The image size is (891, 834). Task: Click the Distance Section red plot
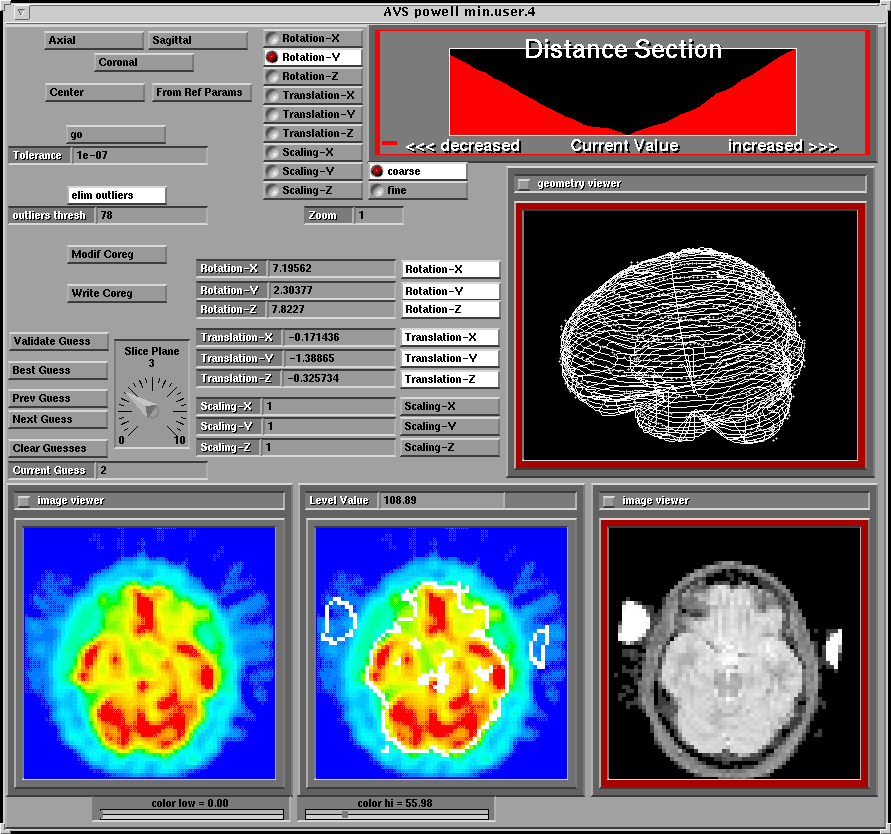click(622, 95)
